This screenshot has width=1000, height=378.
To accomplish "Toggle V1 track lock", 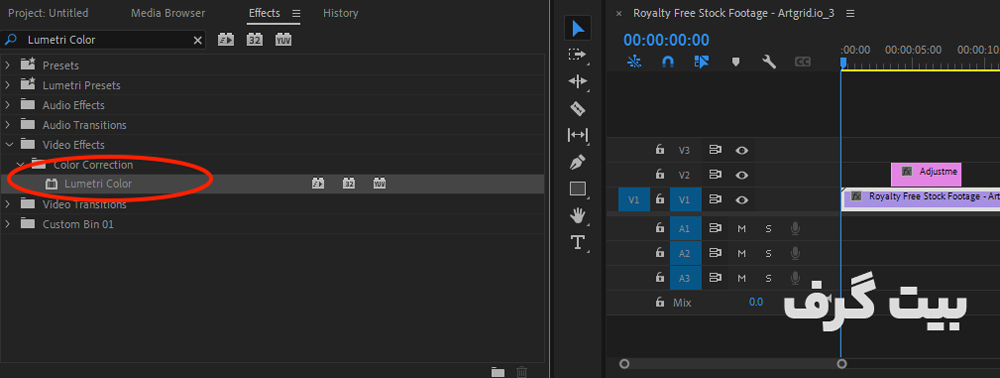I will click(x=659, y=199).
